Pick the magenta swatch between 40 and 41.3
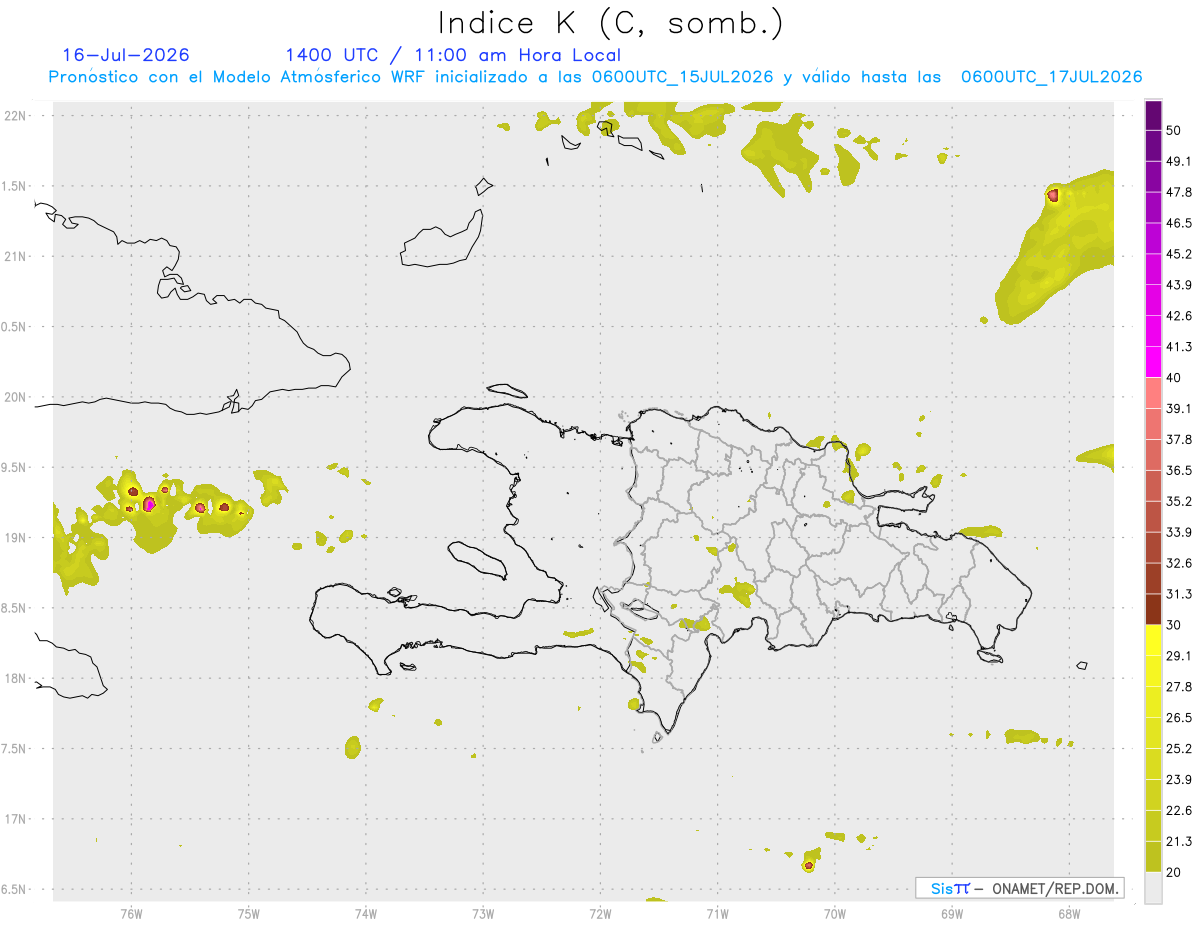This screenshot has width=1200, height=927. pyautogui.click(x=1153, y=362)
